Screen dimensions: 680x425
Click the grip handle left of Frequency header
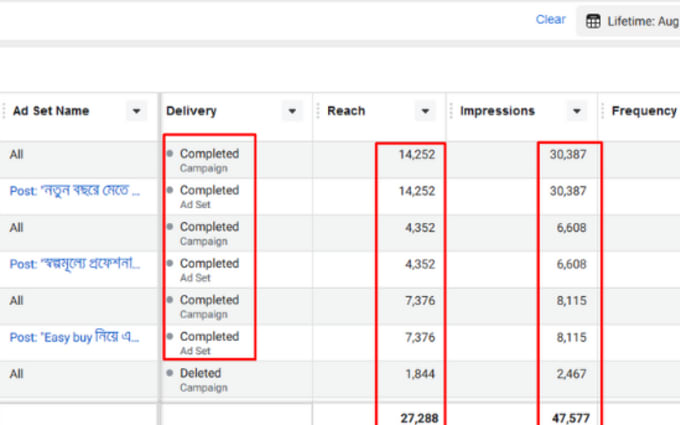(602, 111)
